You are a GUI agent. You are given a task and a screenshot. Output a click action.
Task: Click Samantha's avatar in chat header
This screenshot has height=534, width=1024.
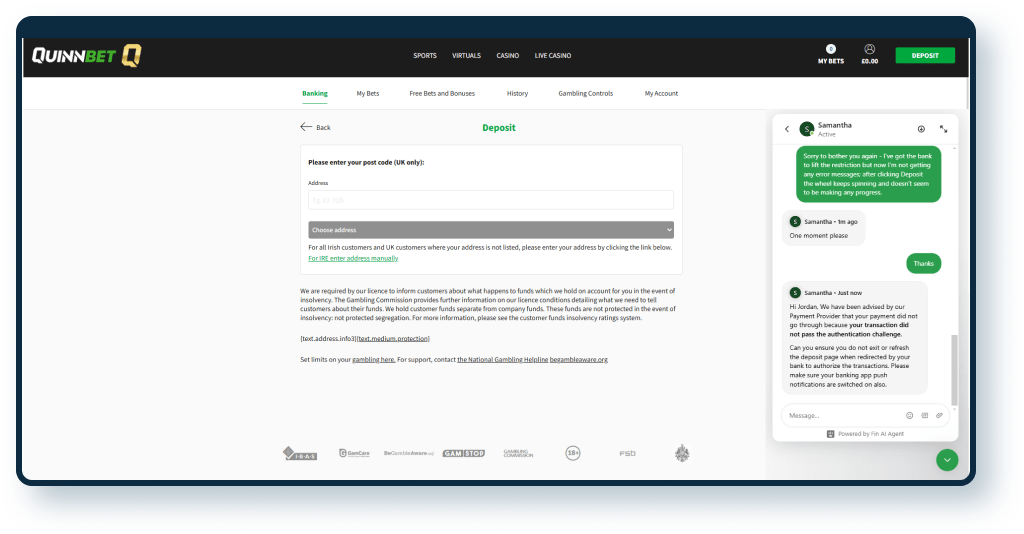[807, 129]
